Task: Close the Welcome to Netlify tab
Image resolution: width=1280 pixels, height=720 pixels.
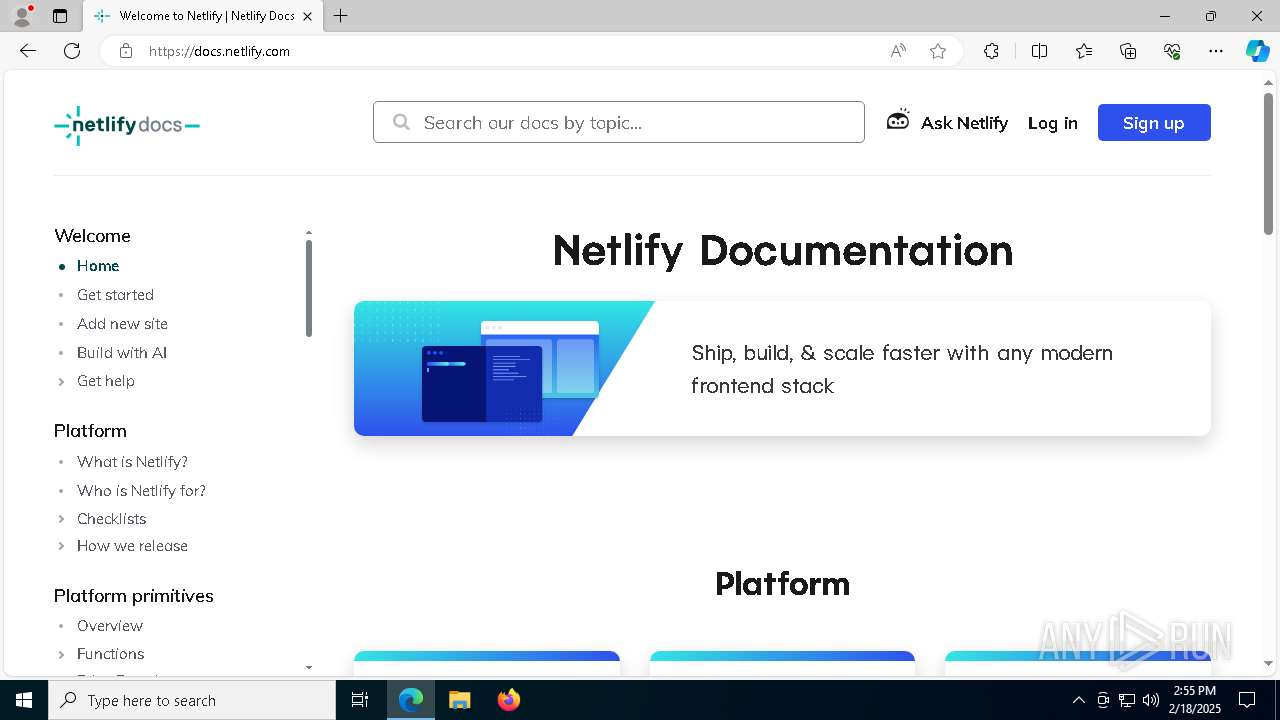Action: tap(308, 16)
